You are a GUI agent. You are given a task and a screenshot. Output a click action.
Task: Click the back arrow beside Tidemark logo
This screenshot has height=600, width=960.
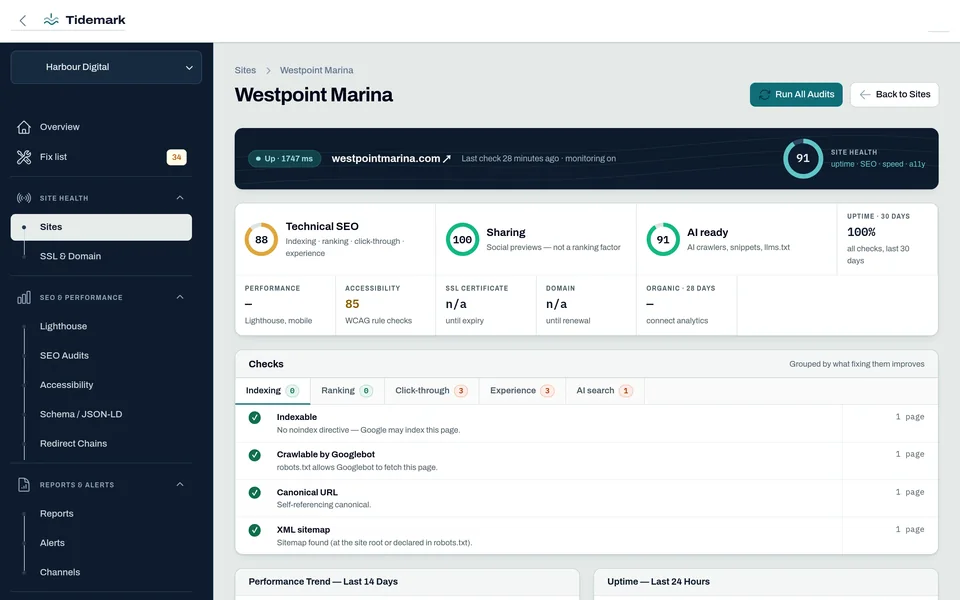click(x=23, y=20)
